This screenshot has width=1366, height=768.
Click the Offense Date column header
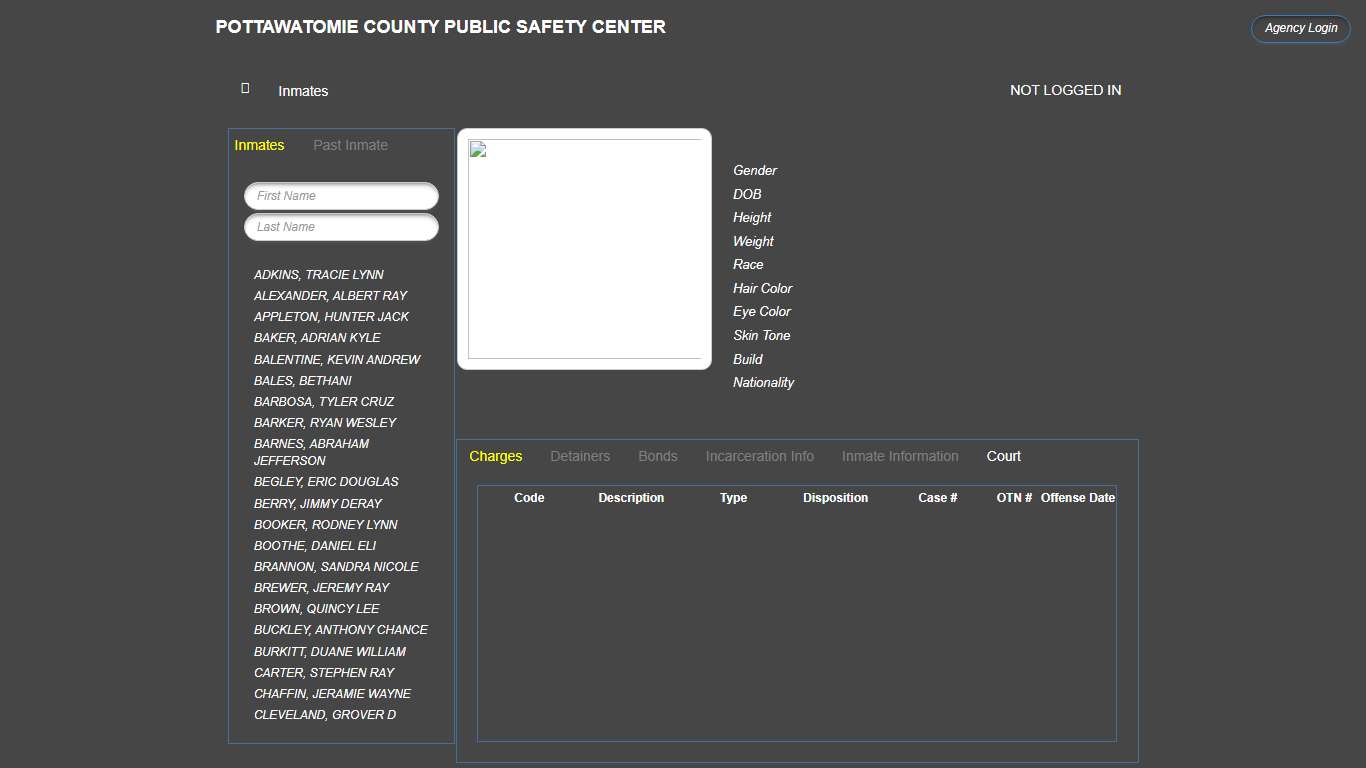[1078, 497]
